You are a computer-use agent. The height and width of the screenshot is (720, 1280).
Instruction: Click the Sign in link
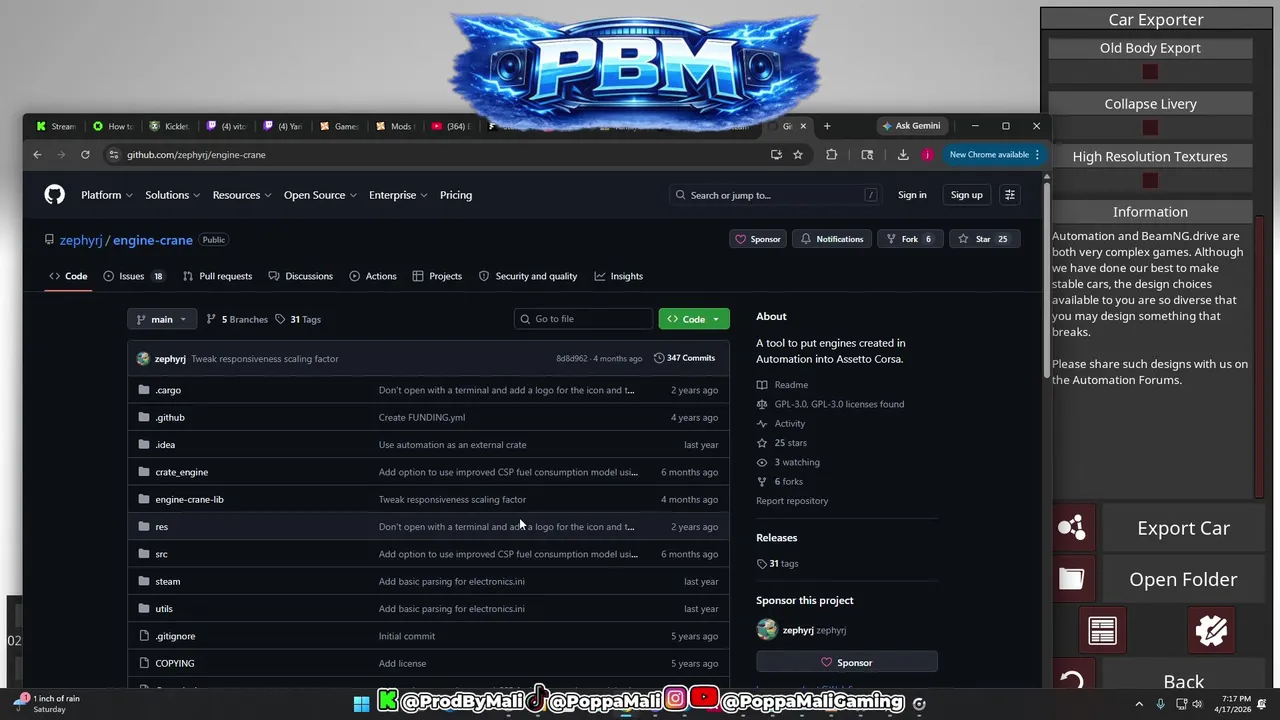click(x=912, y=195)
